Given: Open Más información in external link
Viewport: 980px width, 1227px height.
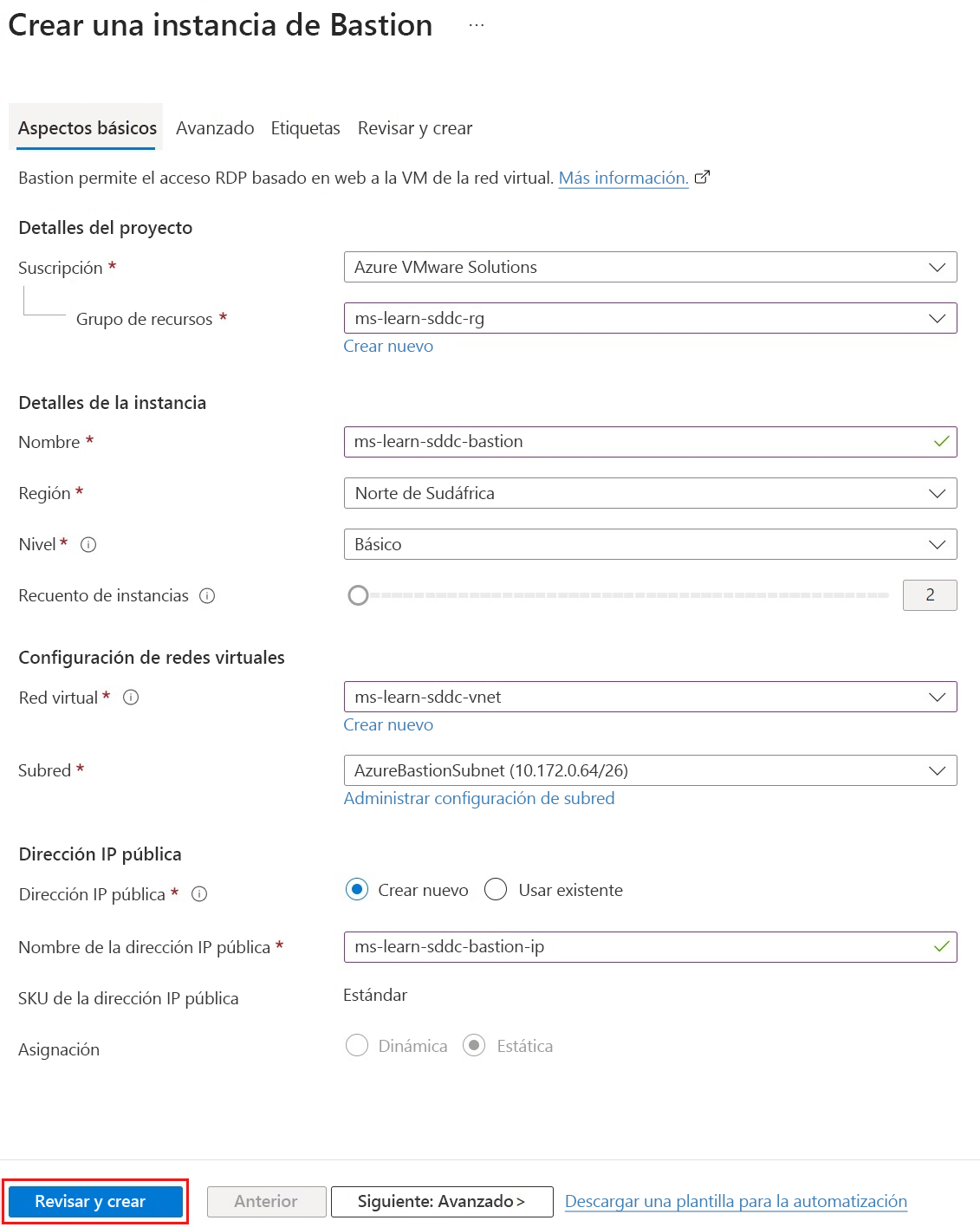Looking at the screenshot, I should pos(623,178).
